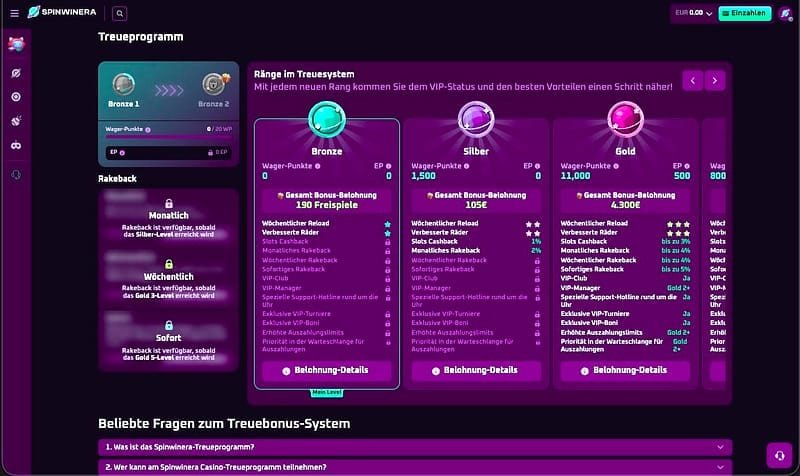800x476 pixels.
Task: Go to previous rank with left arrow
Action: (692, 80)
